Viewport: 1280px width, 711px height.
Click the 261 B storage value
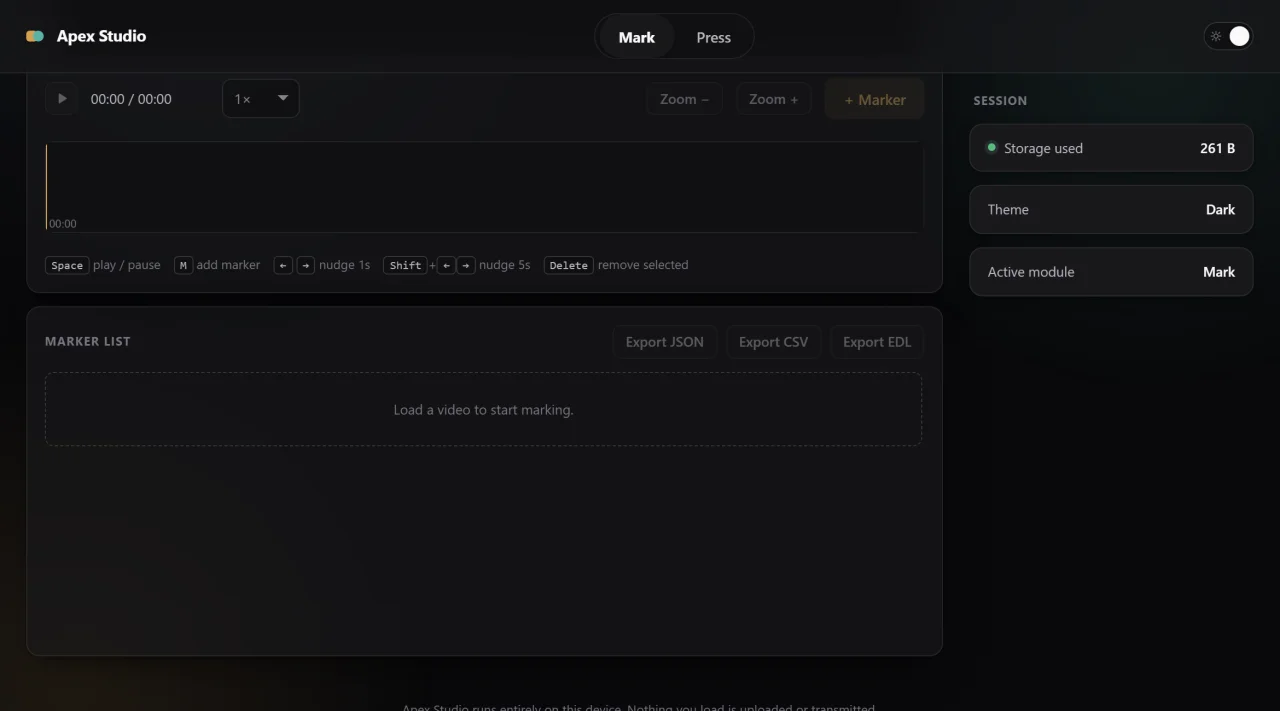click(x=1217, y=148)
